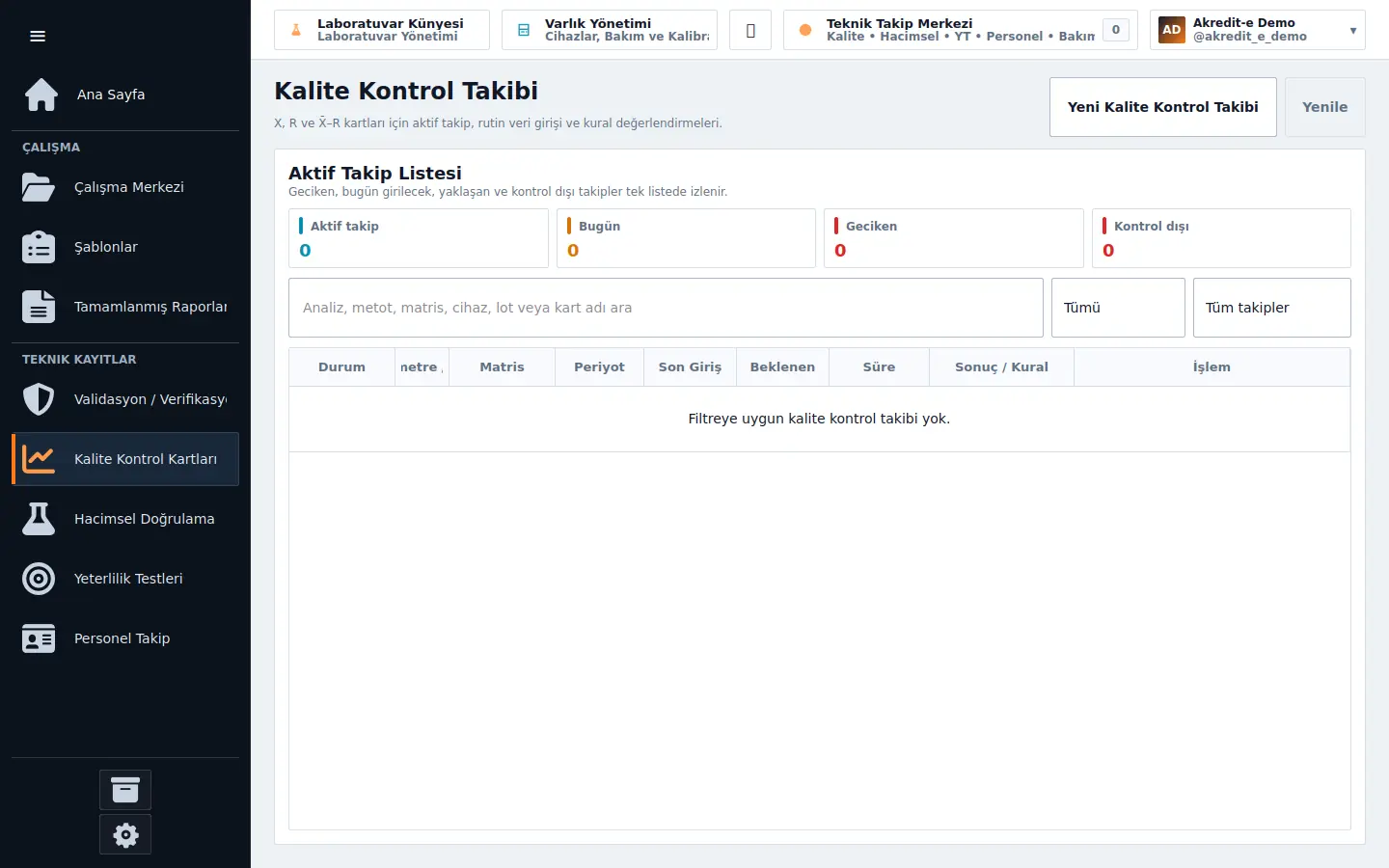Click the Şablonlar clipboard icon
Image resolution: width=1389 pixels, height=868 pixels.
39,247
